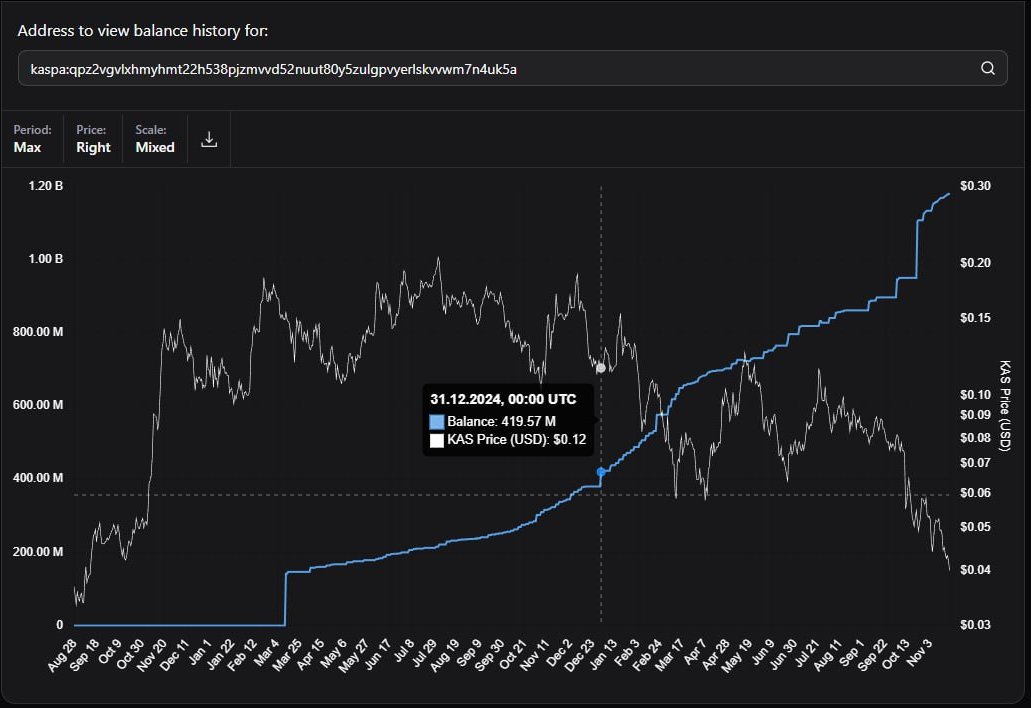Click the 1.20 B balance axis label
Image resolution: width=1031 pixels, height=708 pixels.
click(45, 186)
